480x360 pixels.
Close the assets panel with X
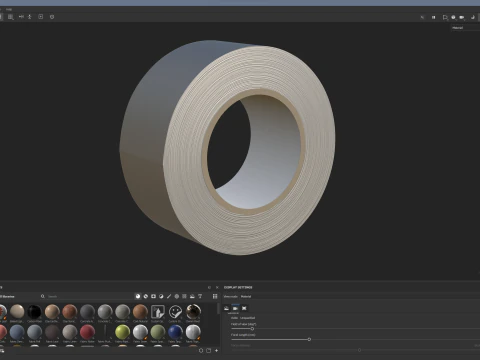217,287
